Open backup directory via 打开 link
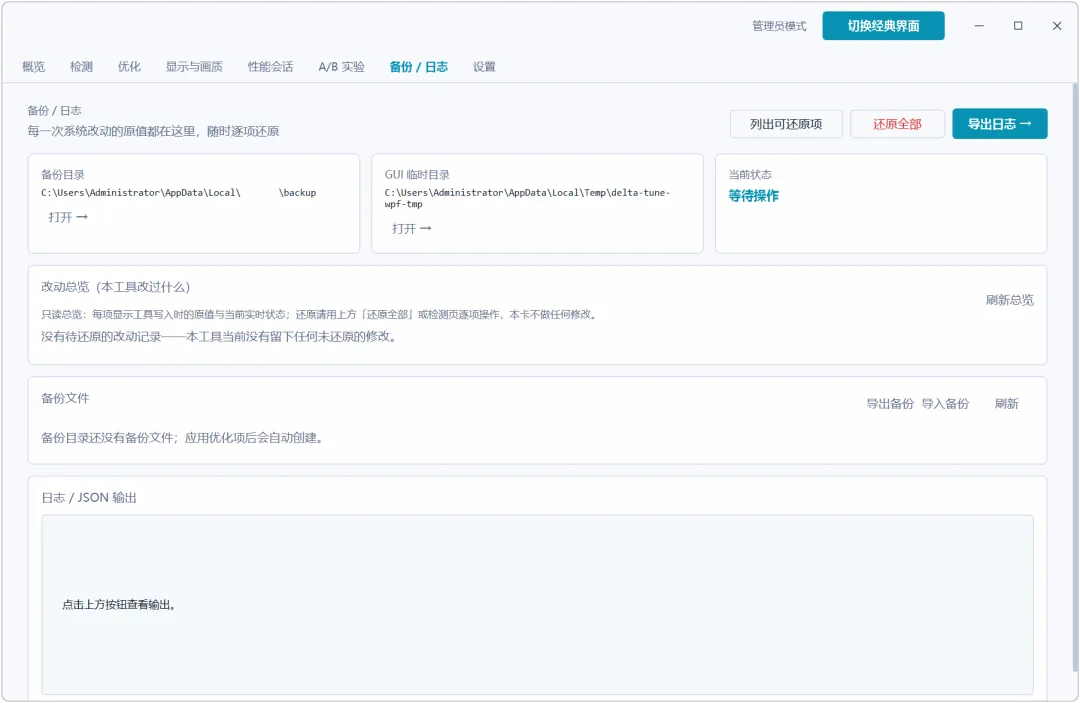The width and height of the screenshot is (1080, 703). coord(68,217)
